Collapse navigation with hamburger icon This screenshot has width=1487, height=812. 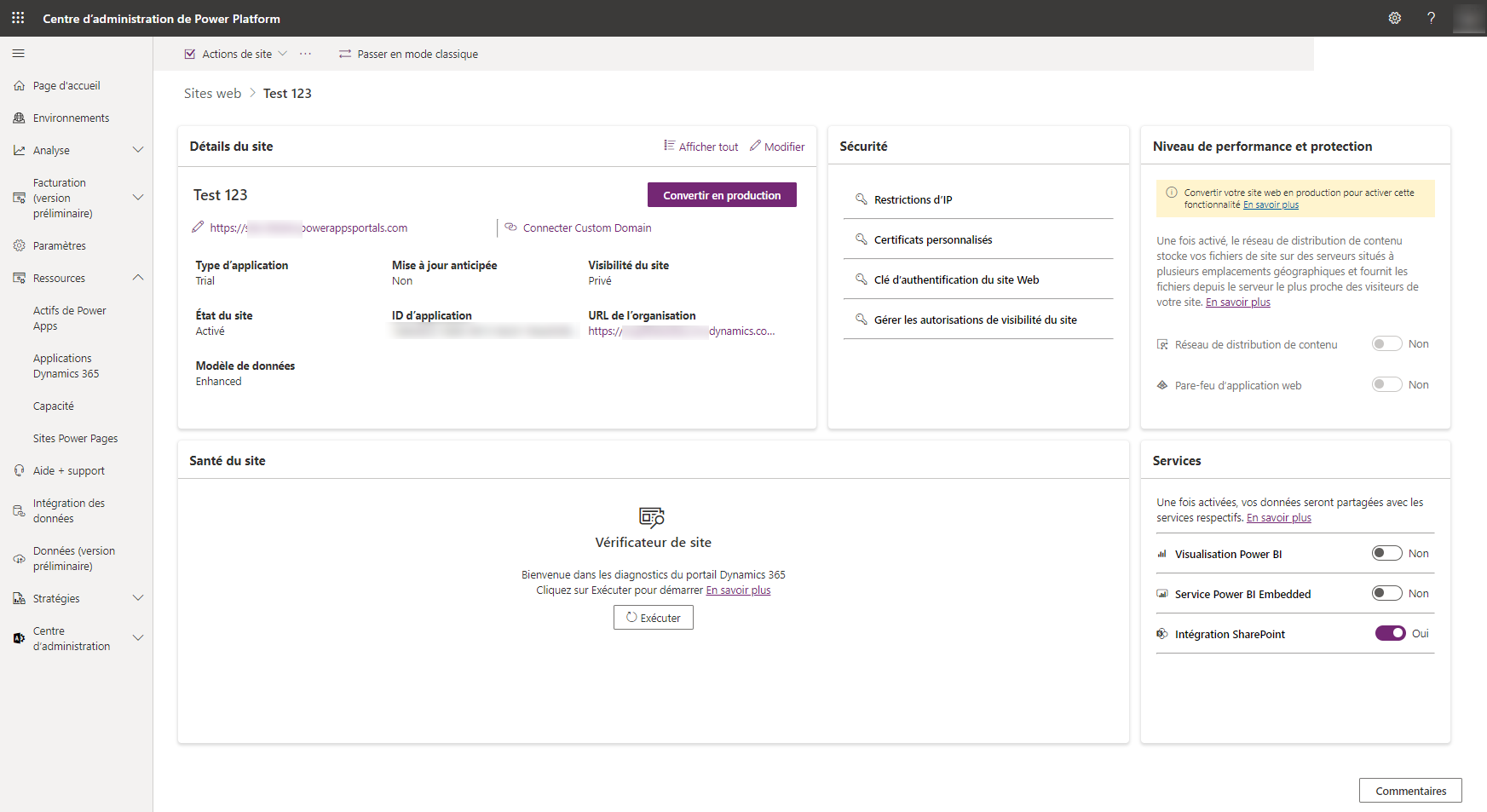click(x=19, y=54)
